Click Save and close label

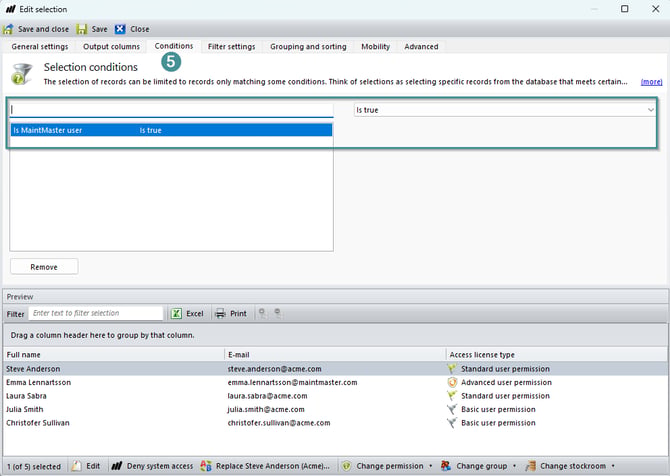(43, 29)
